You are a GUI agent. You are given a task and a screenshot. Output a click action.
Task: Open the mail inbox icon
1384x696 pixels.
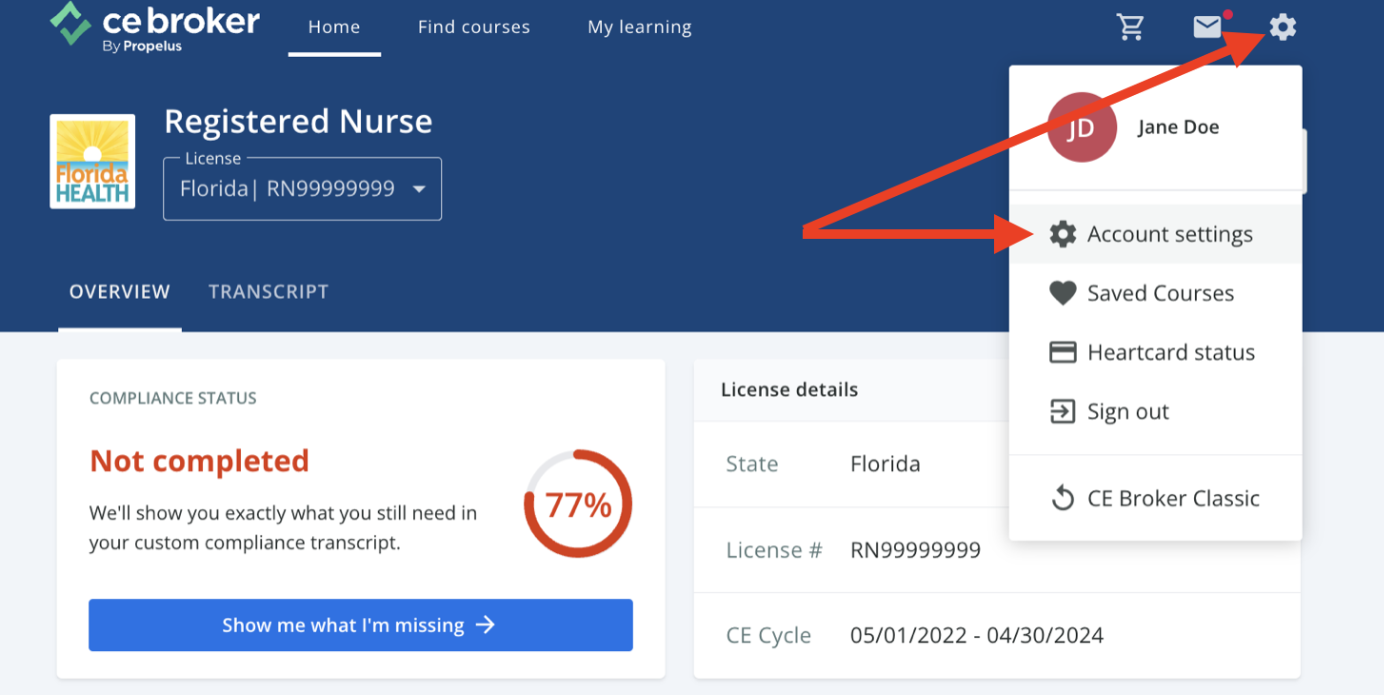click(1209, 27)
